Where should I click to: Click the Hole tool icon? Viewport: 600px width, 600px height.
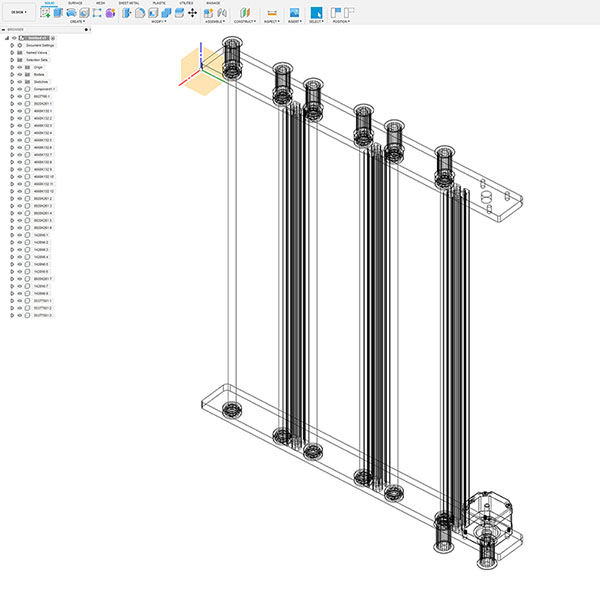tap(84, 13)
